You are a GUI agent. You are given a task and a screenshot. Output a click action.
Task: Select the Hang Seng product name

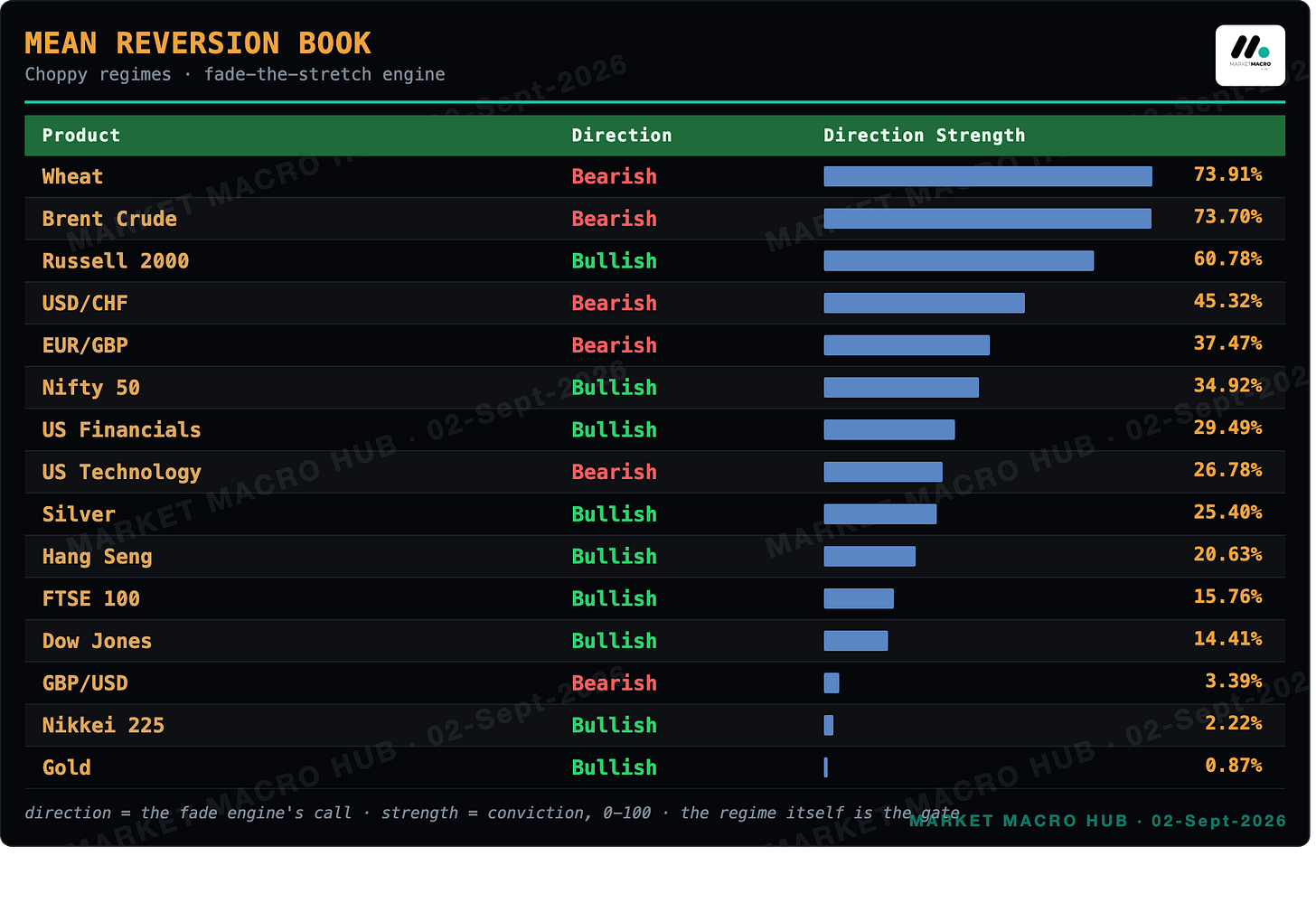coord(98,557)
